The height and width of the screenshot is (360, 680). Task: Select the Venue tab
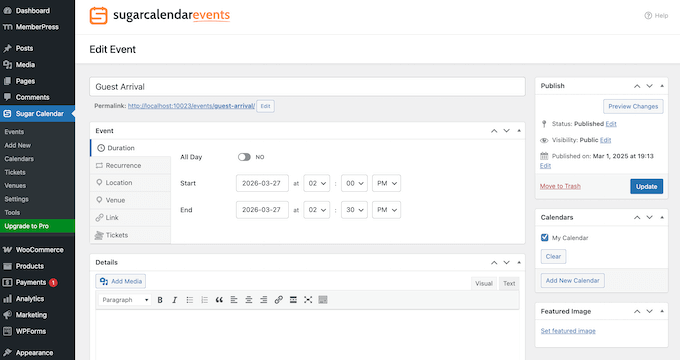click(x=131, y=200)
